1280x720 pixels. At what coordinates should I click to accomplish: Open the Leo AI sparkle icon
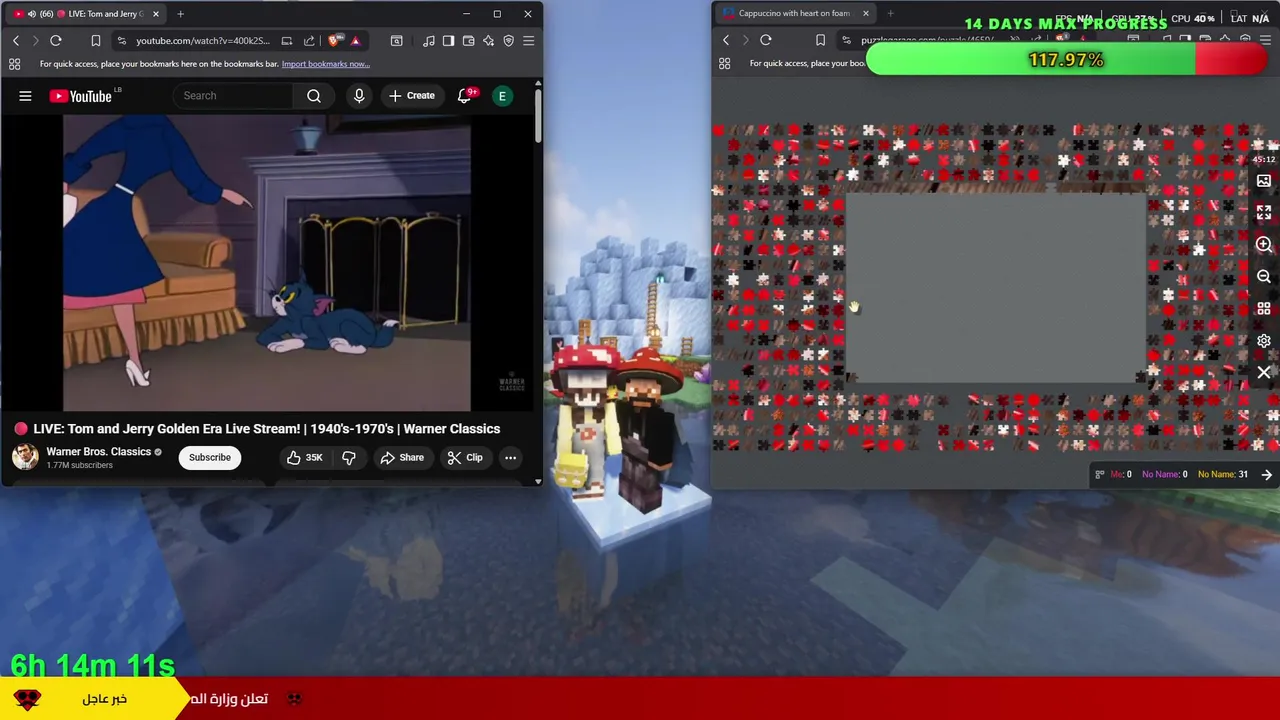[x=488, y=41]
